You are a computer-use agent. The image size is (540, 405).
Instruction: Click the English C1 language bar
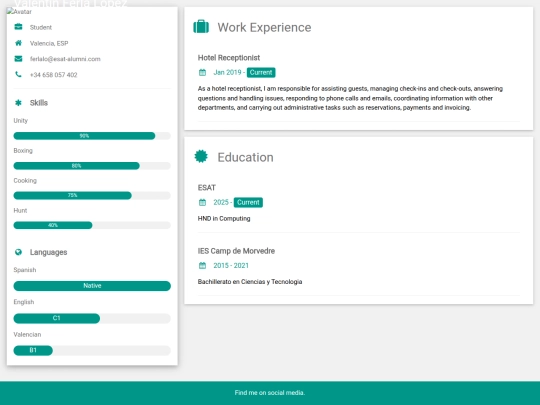pyautogui.click(x=92, y=318)
